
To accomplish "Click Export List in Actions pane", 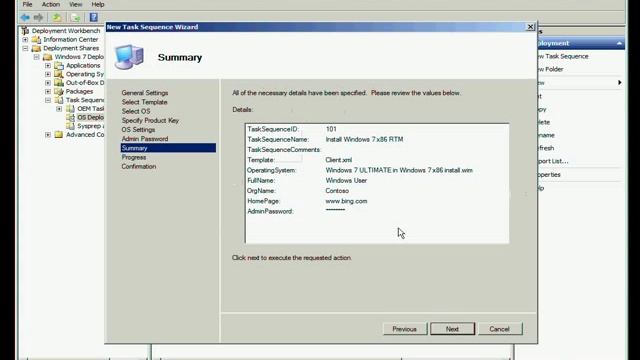I will (x=553, y=161).
